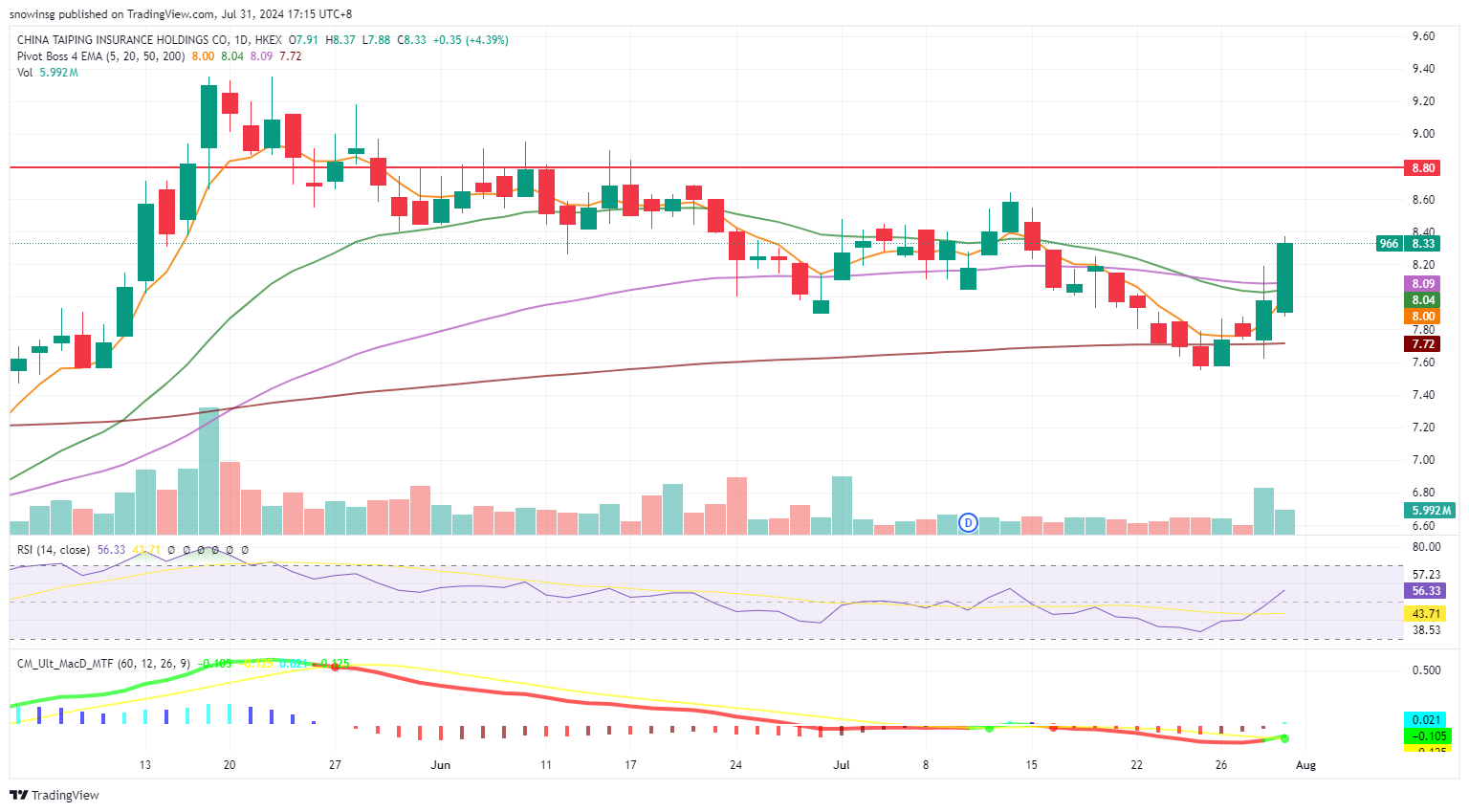Click the blue dividend D marker

pos(968,522)
